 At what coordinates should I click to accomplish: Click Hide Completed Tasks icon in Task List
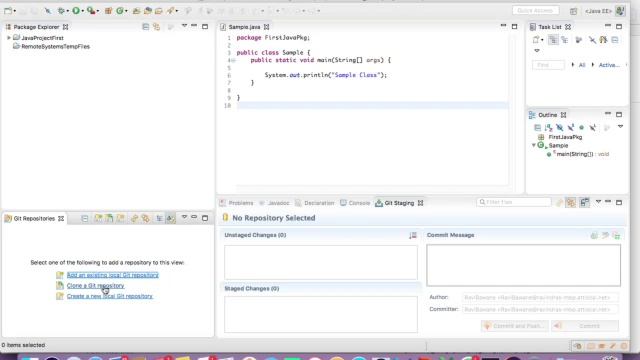click(x=592, y=40)
